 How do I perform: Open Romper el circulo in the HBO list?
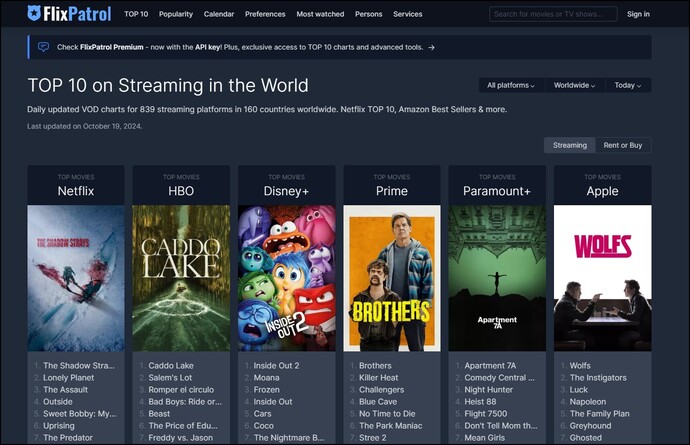(x=181, y=390)
